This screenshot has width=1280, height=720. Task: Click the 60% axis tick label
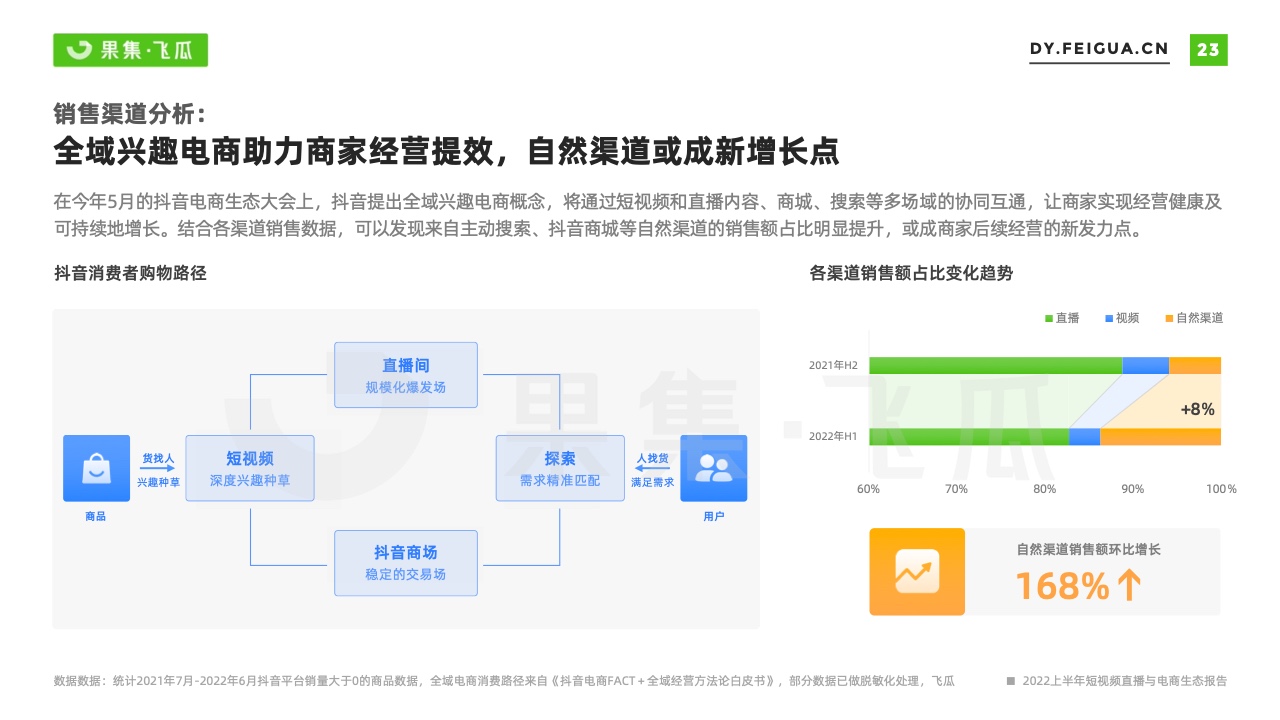[869, 489]
